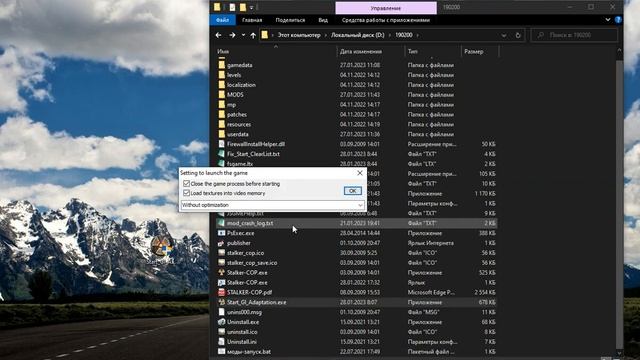This screenshot has width=640, height=360.
Task: Confirm launch settings with OK button
Action: pos(352,191)
